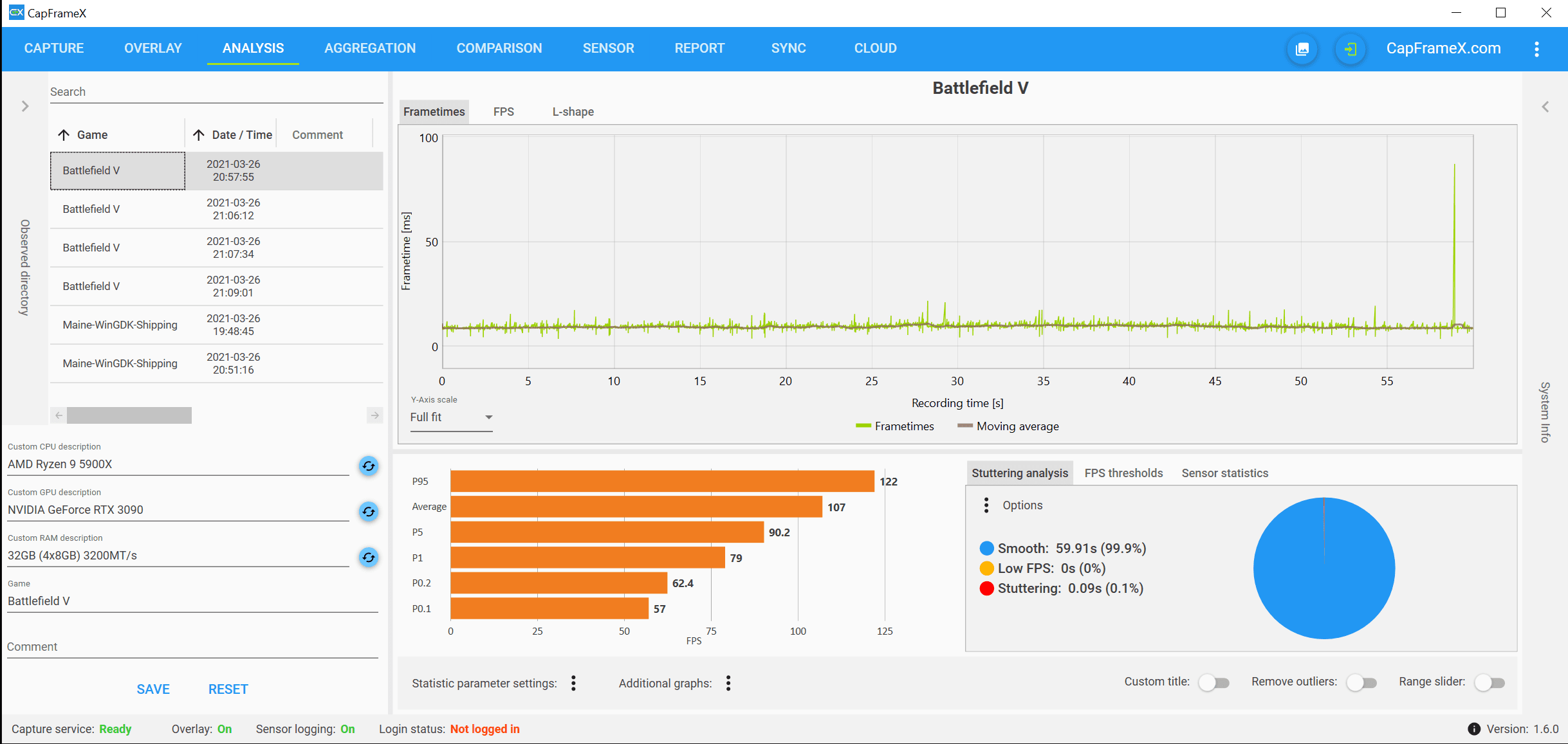Enable the Range slider toggle
Screen dimensions: 1568x744
pyautogui.click(x=1490, y=682)
